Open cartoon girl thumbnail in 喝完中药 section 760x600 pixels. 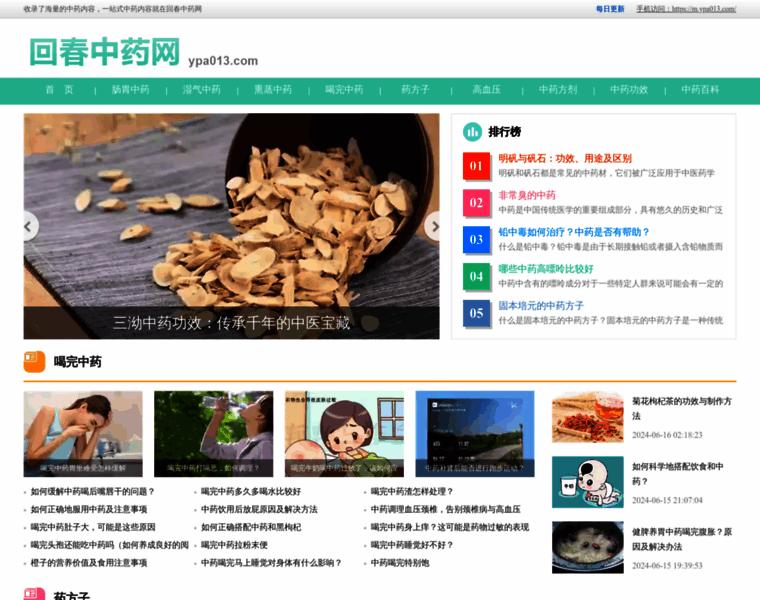tap(344, 434)
